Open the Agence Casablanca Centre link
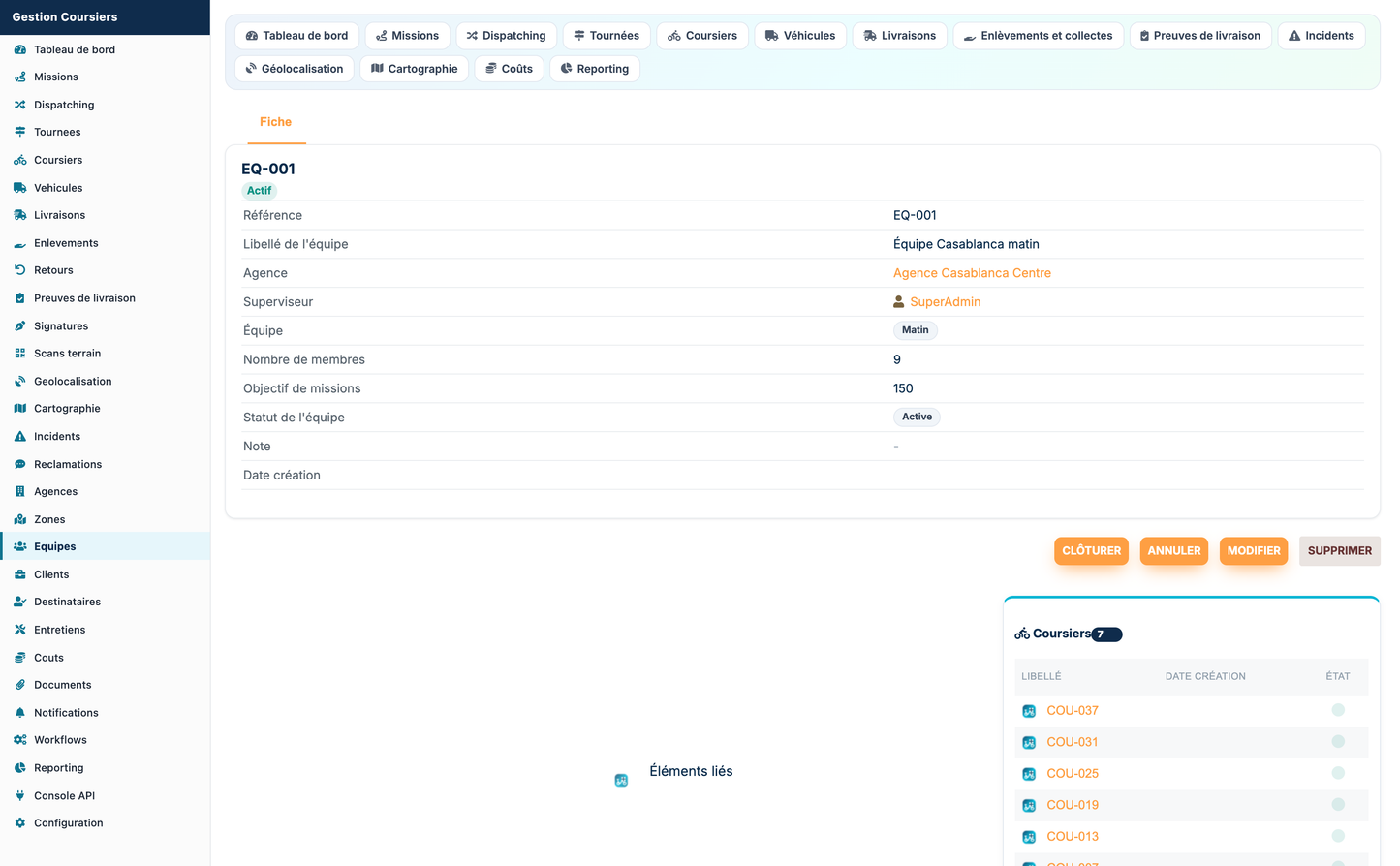1400x866 pixels. point(972,273)
